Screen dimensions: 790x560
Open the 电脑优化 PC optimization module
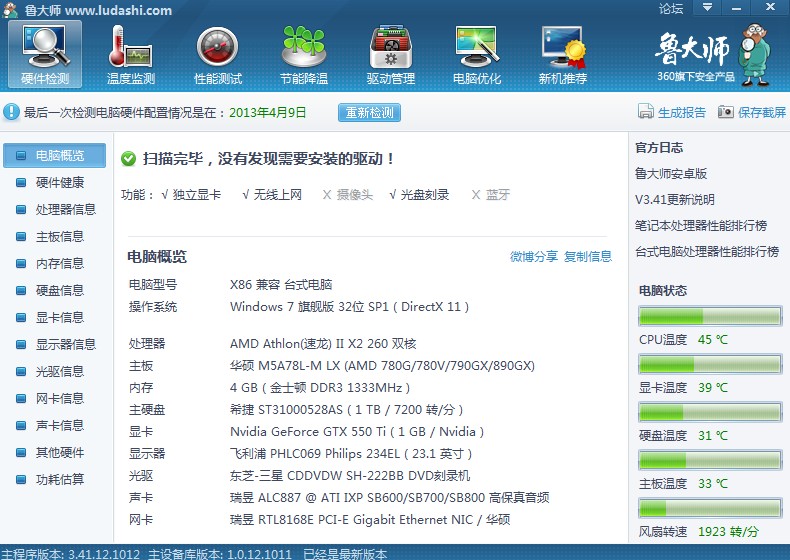point(477,54)
